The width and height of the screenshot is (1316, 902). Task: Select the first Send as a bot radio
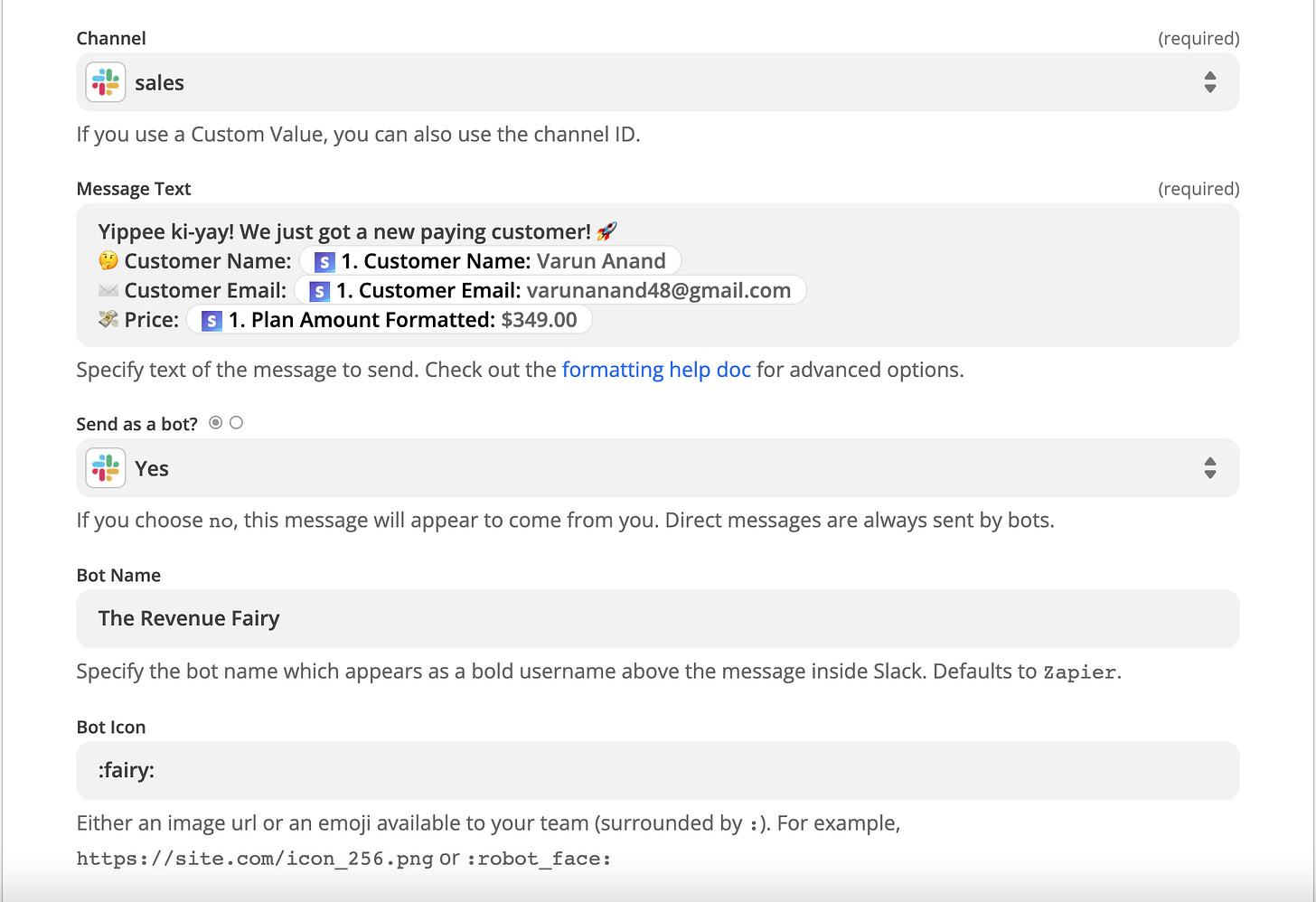point(215,422)
